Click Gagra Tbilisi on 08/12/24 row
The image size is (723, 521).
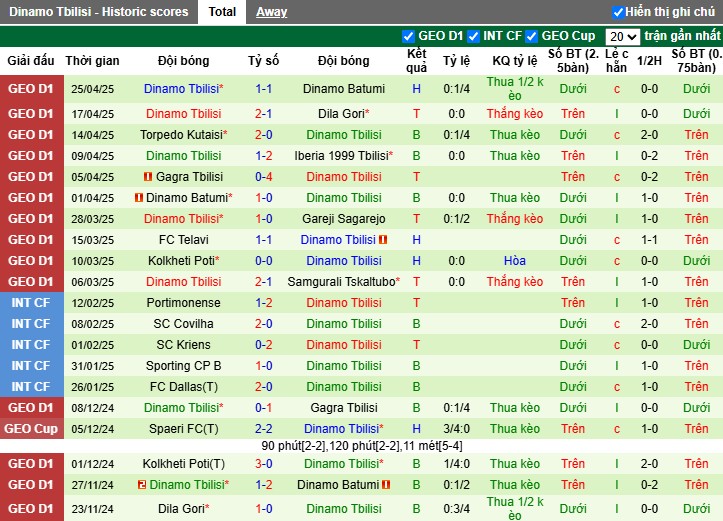click(x=344, y=408)
